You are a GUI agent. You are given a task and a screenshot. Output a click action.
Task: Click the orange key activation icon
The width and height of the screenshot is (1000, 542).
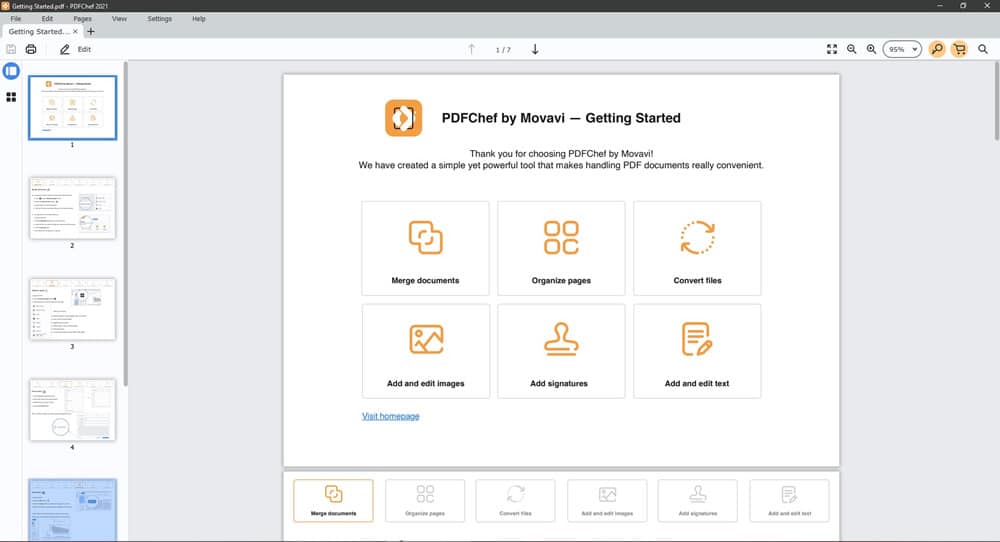click(937, 49)
